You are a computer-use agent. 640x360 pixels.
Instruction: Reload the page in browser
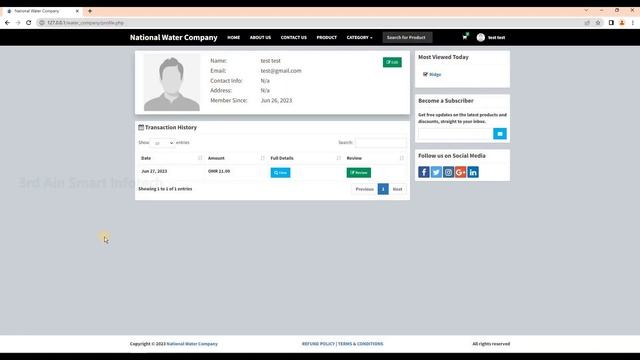pyautogui.click(x=29, y=23)
